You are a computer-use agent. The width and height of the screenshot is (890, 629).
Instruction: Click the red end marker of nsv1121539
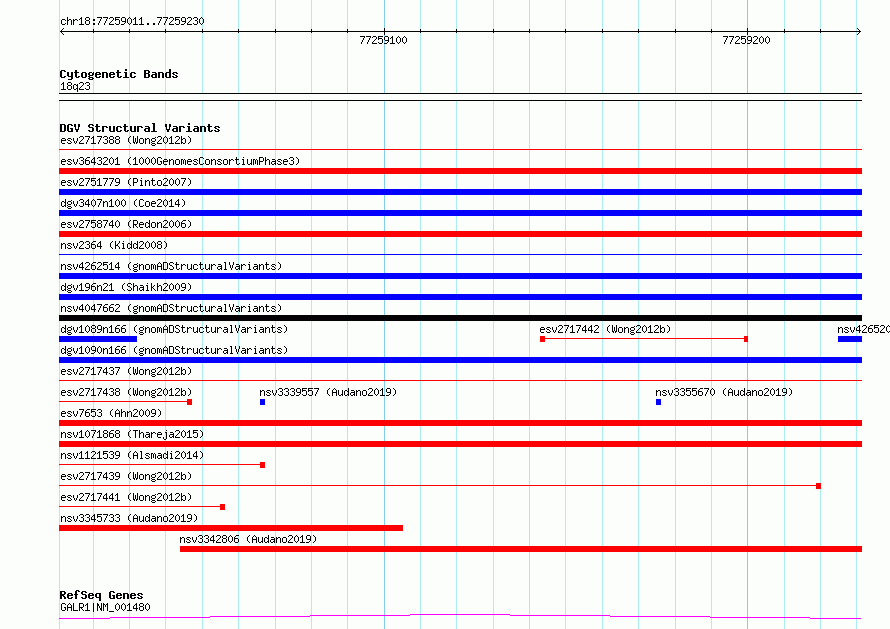tap(262, 465)
